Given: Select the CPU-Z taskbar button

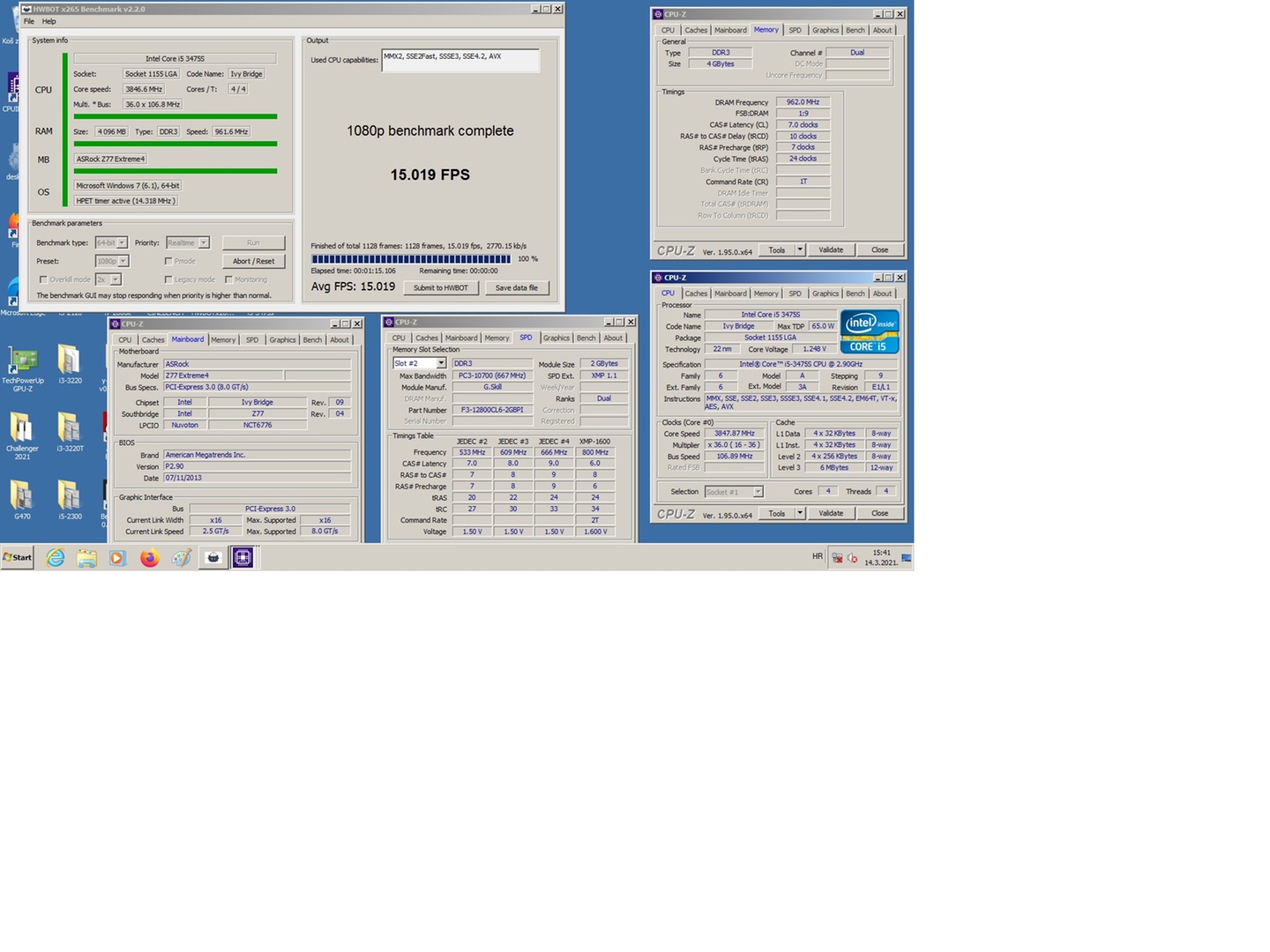Looking at the screenshot, I should [x=243, y=557].
